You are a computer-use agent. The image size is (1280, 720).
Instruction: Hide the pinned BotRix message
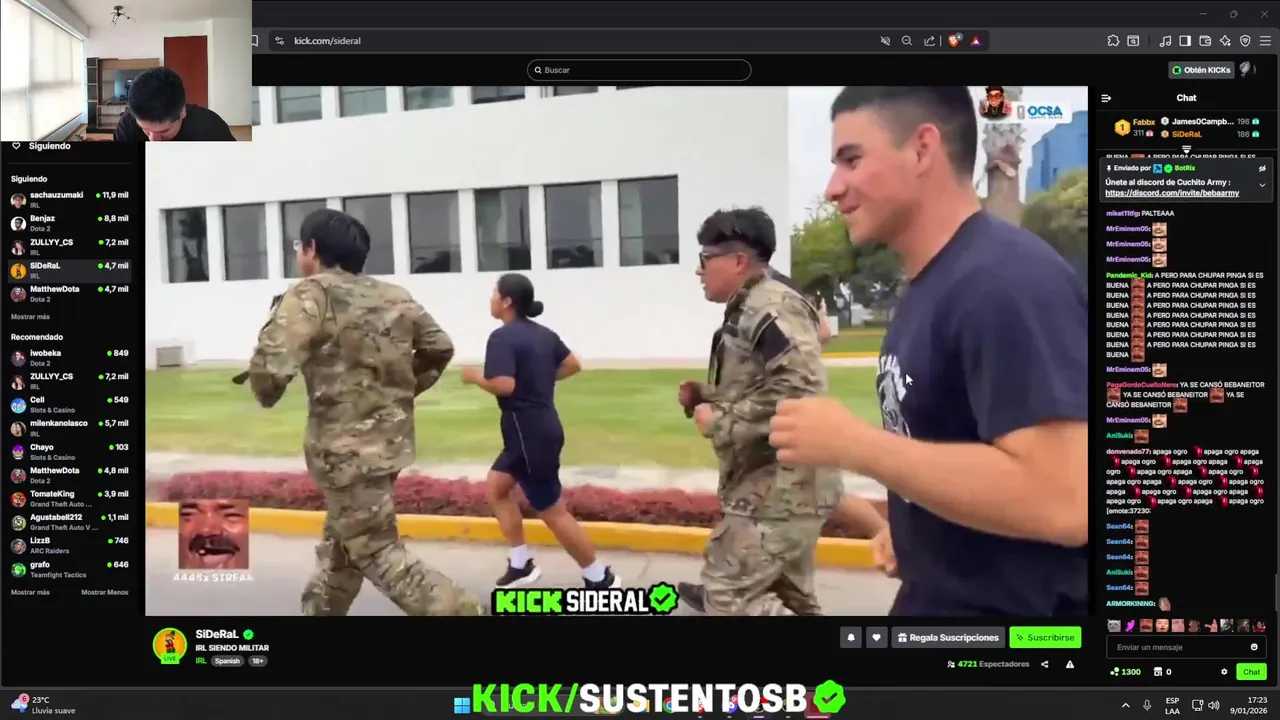coord(1262,168)
